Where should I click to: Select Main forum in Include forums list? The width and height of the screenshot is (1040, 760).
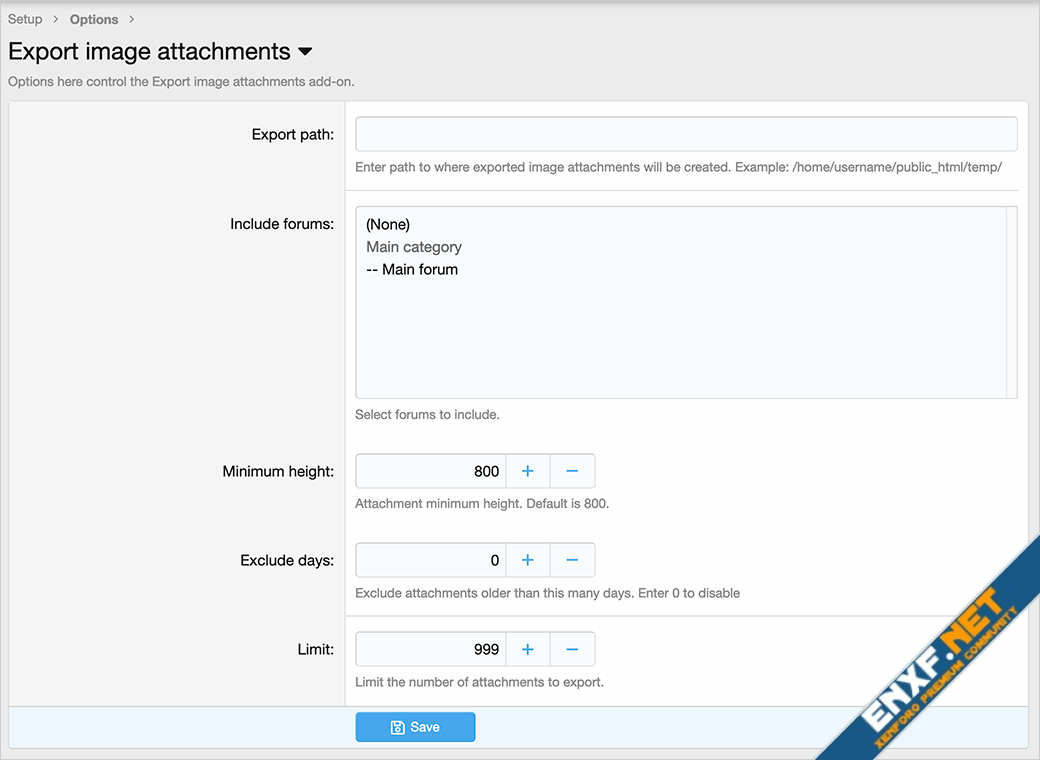412,269
